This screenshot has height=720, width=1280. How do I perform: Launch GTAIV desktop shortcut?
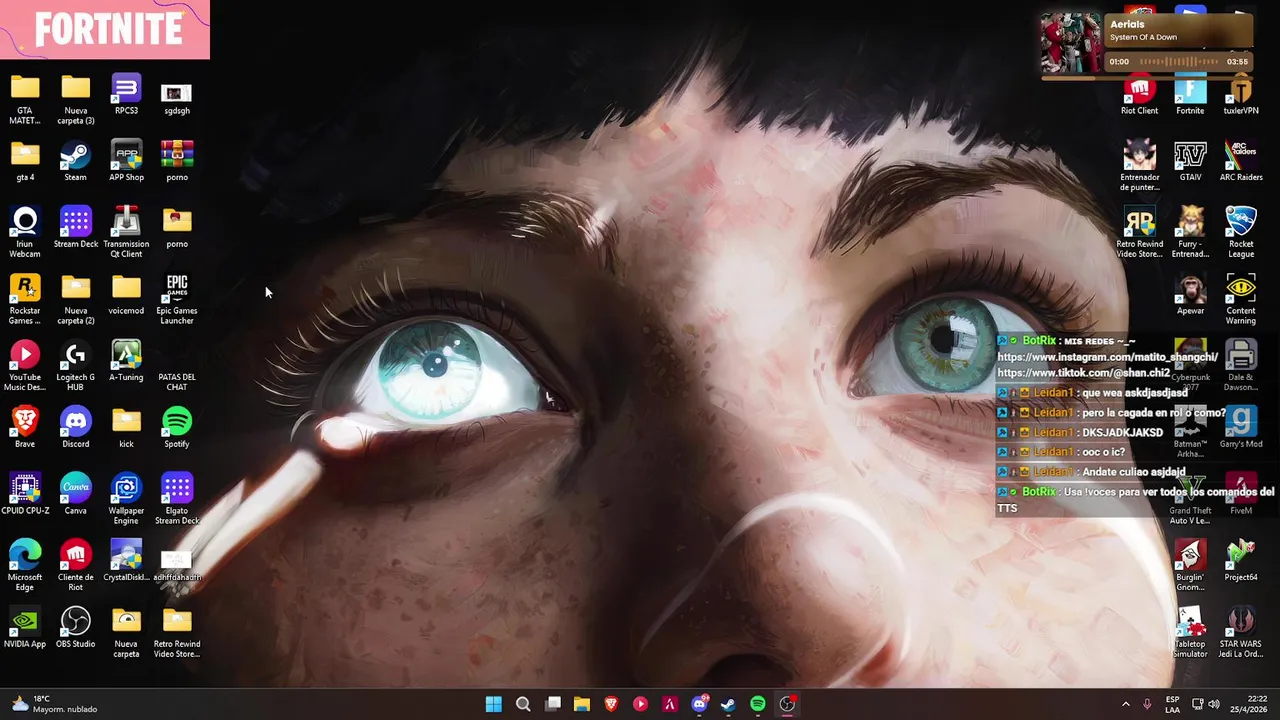tap(1190, 162)
